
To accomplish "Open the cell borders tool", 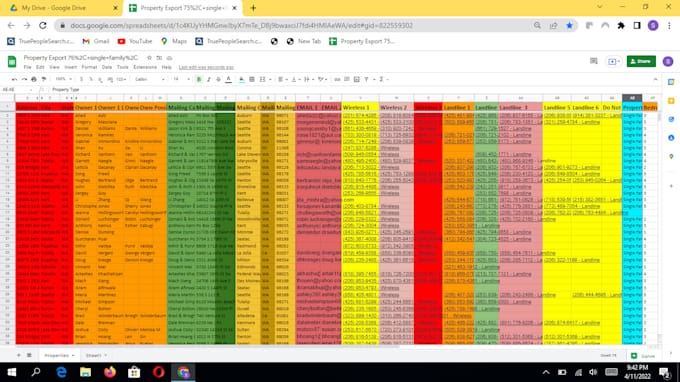I will [252, 79].
